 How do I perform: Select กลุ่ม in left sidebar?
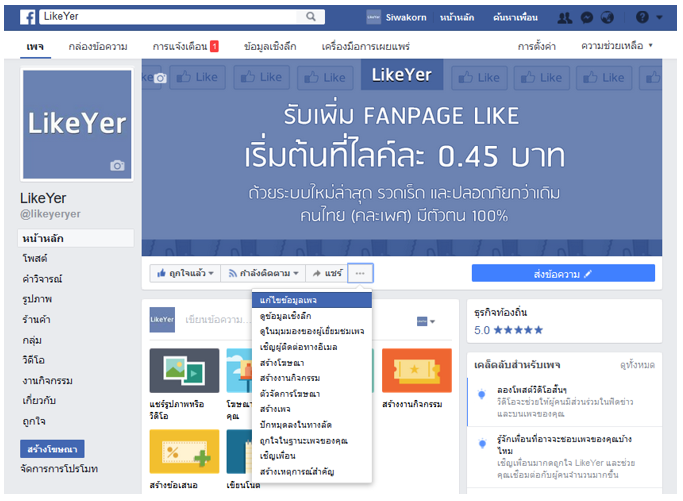(32, 340)
